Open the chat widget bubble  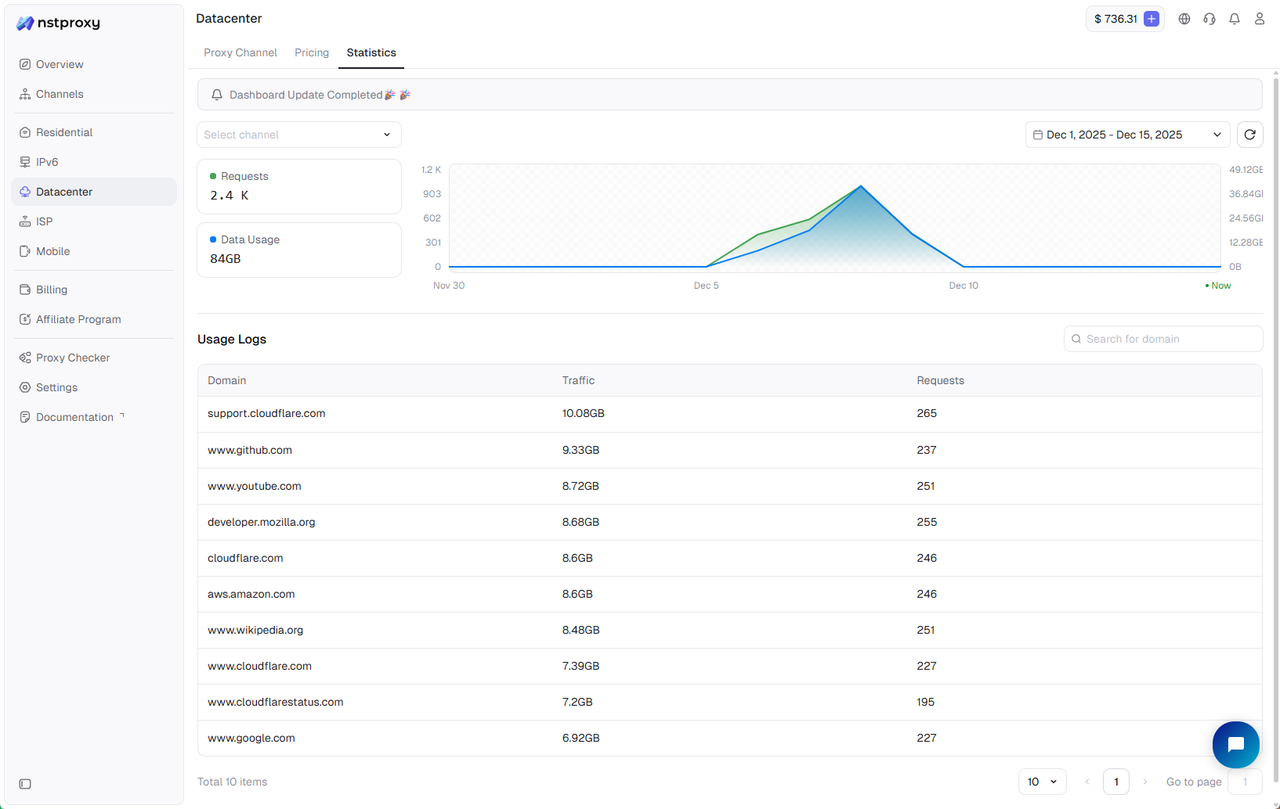tap(1236, 744)
